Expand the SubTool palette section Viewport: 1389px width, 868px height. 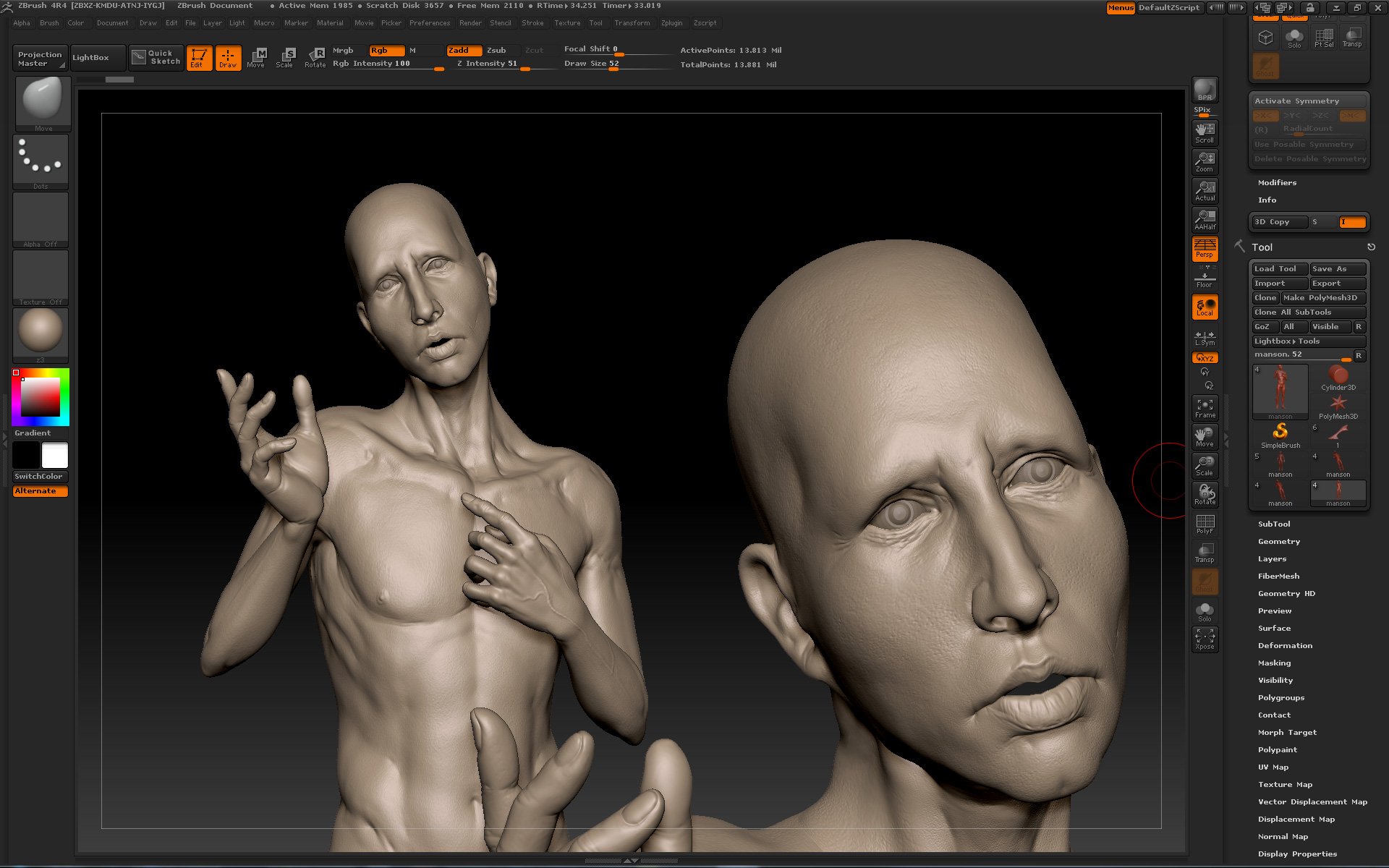[x=1274, y=524]
